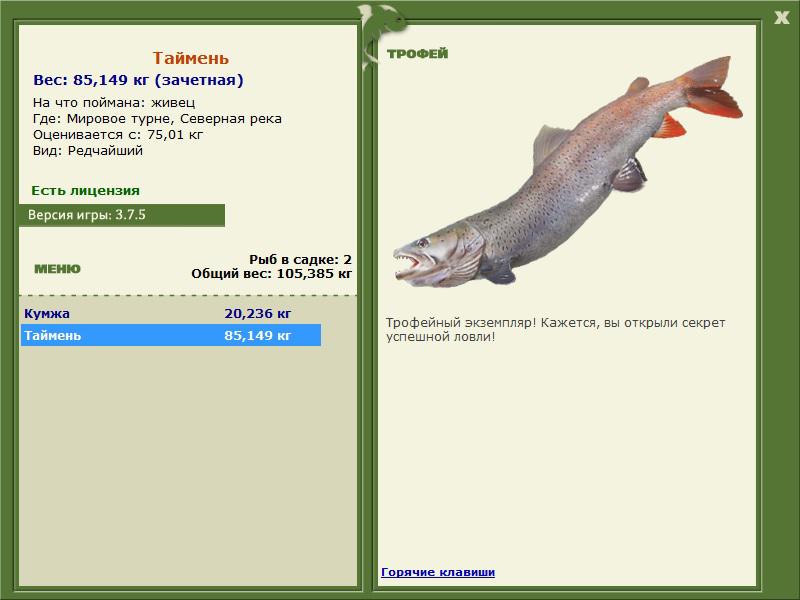
Task: Click the ТРОФЕЙ heading
Action: click(417, 54)
